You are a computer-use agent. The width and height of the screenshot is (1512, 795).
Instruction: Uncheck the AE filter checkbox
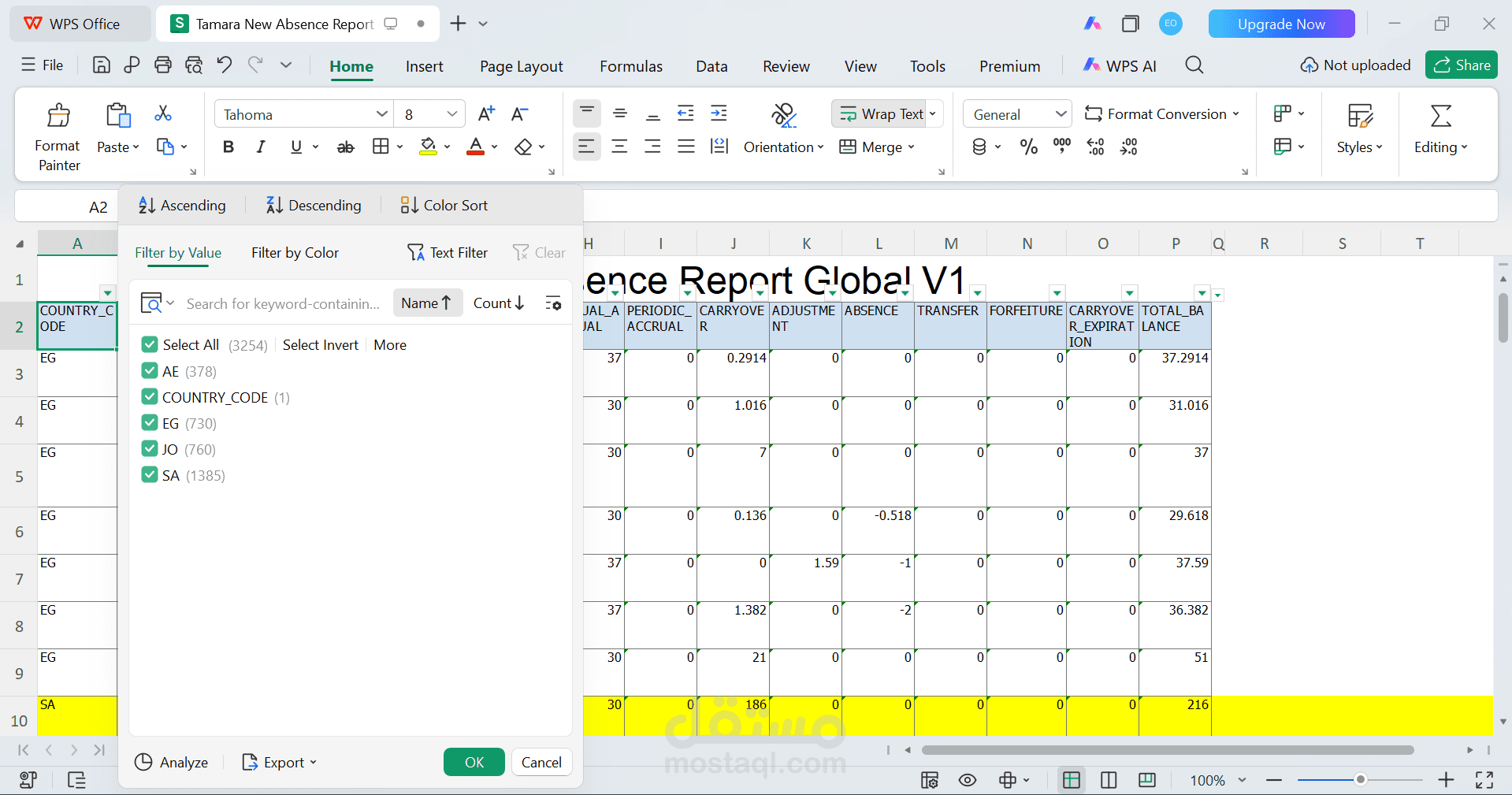[x=150, y=370]
